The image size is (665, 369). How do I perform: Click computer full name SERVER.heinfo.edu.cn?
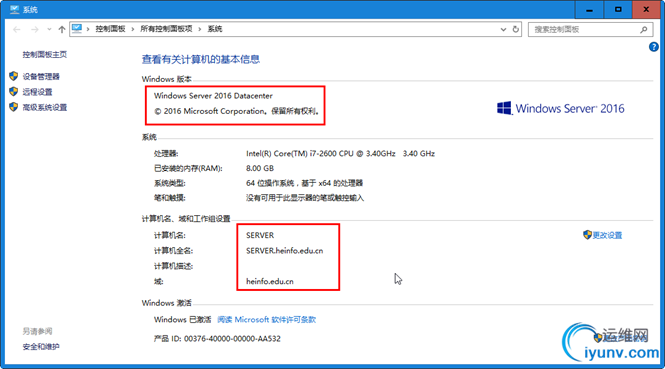pos(284,251)
